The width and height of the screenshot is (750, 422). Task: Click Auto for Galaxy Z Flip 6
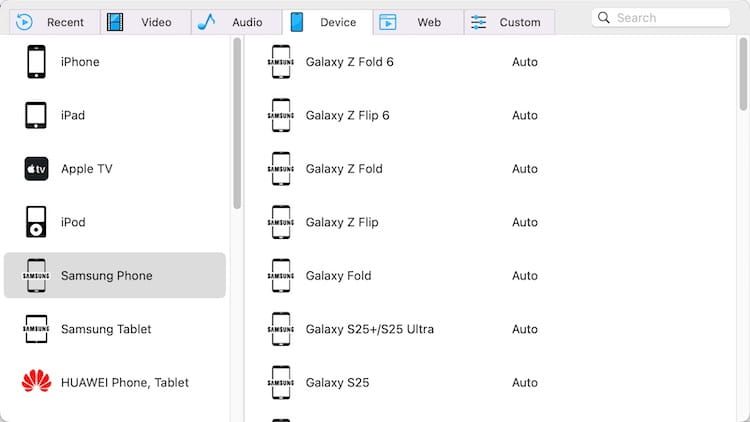525,115
